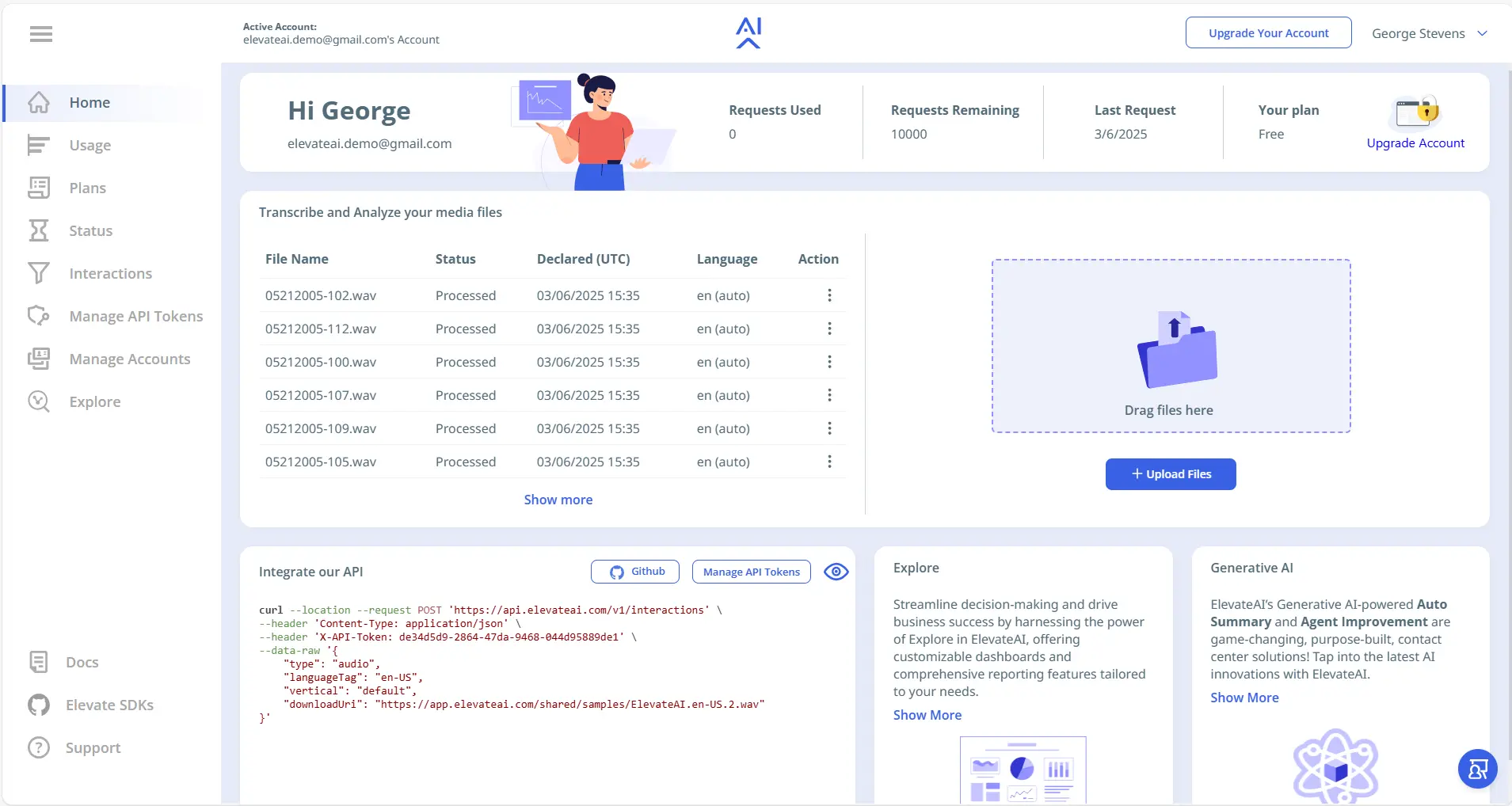Screen dimensions: 1512x806
Task: Click Processed status of 05212005-102.wav
Action: (x=466, y=295)
